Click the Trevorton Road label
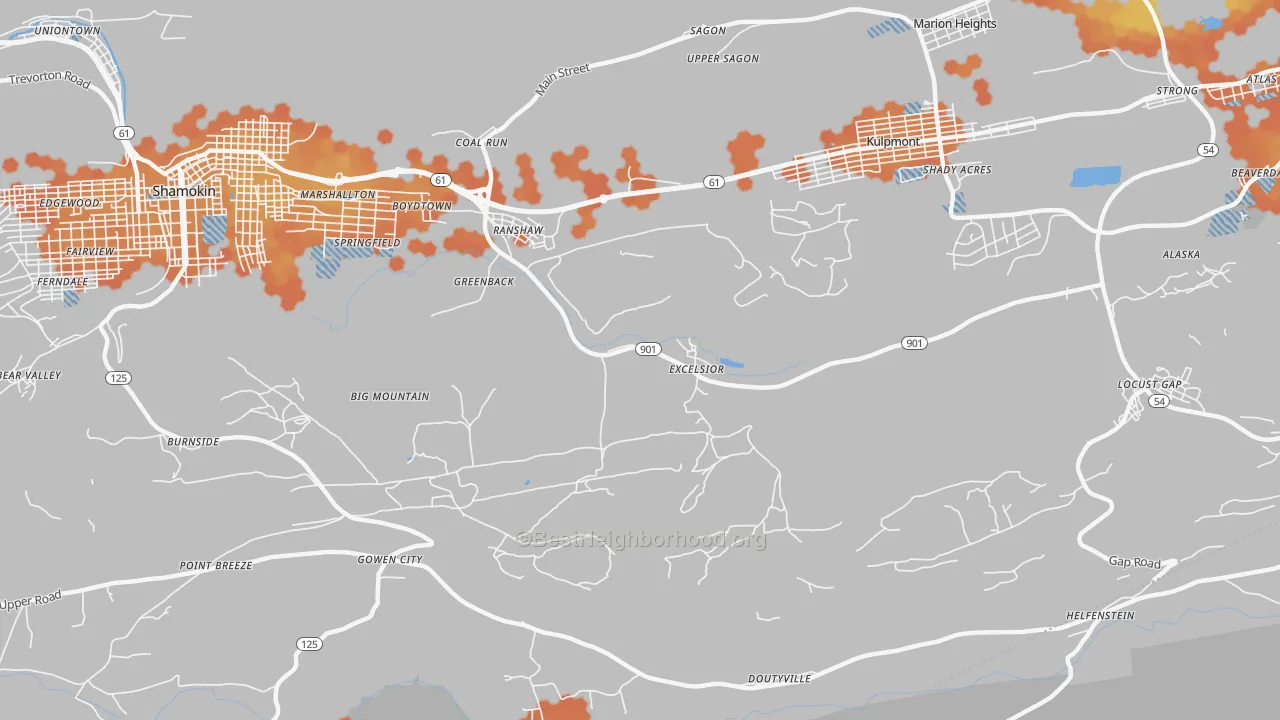 coord(49,79)
